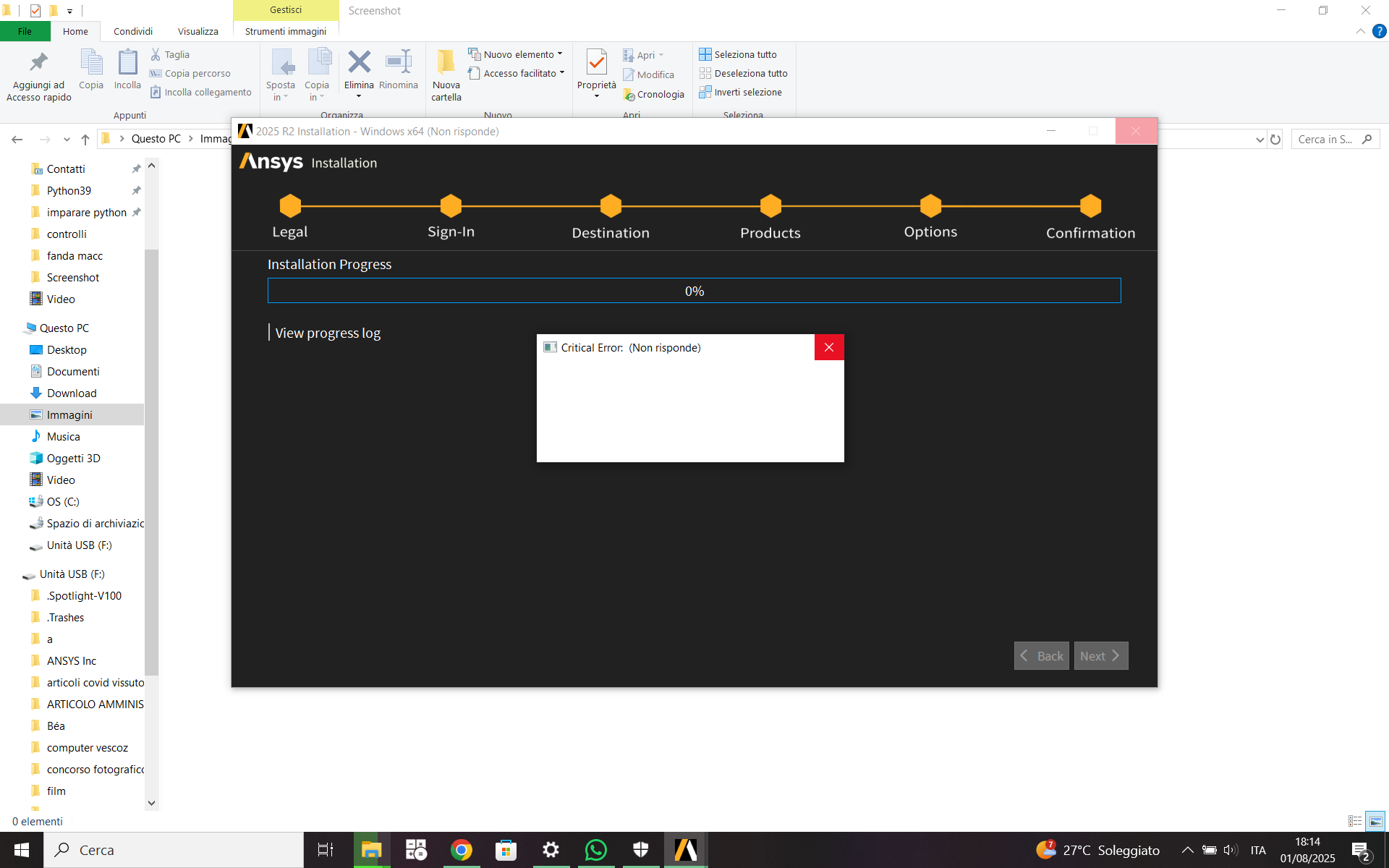The image size is (1389, 868).
Task: Show hidden tray icons chevron
Action: [1187, 850]
